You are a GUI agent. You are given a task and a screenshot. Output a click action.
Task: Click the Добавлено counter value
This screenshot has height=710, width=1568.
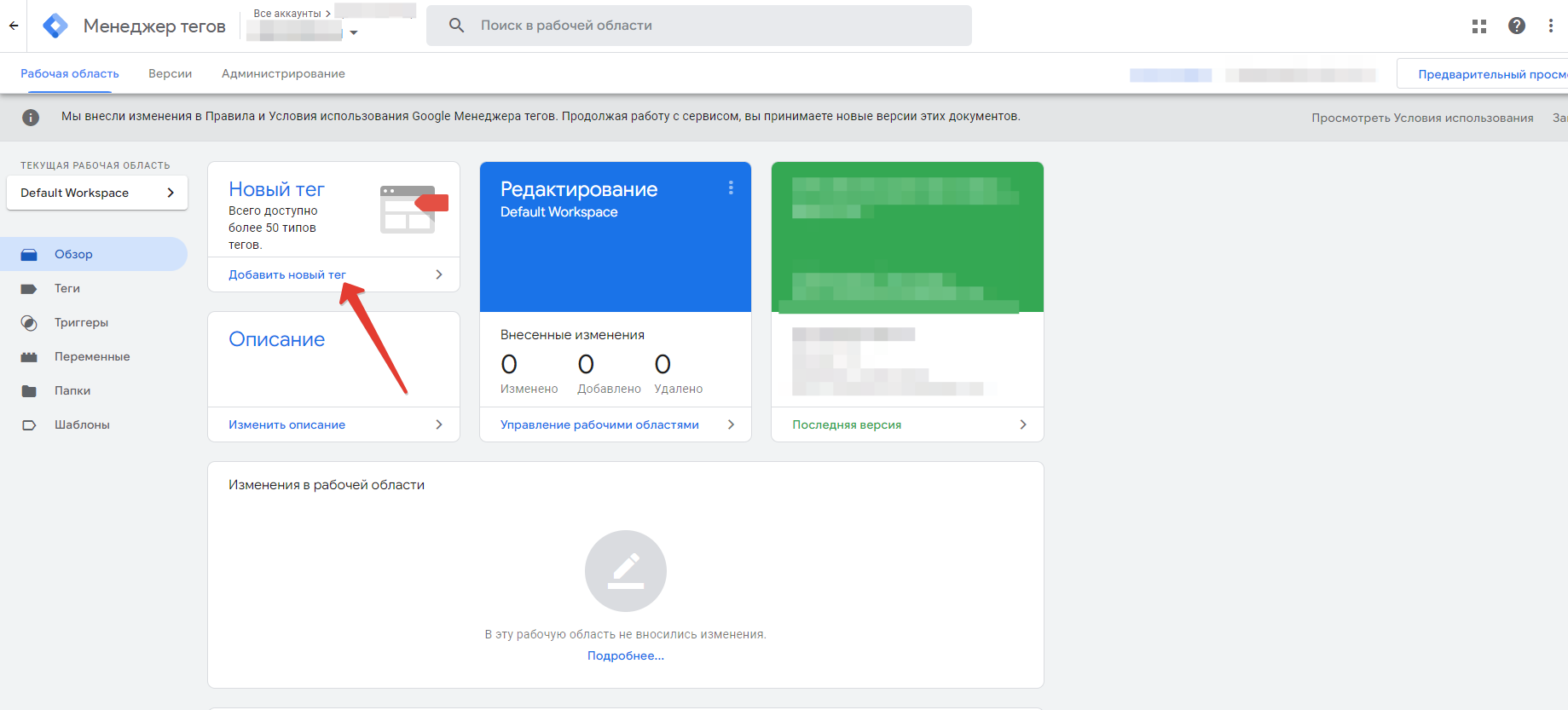tap(586, 365)
